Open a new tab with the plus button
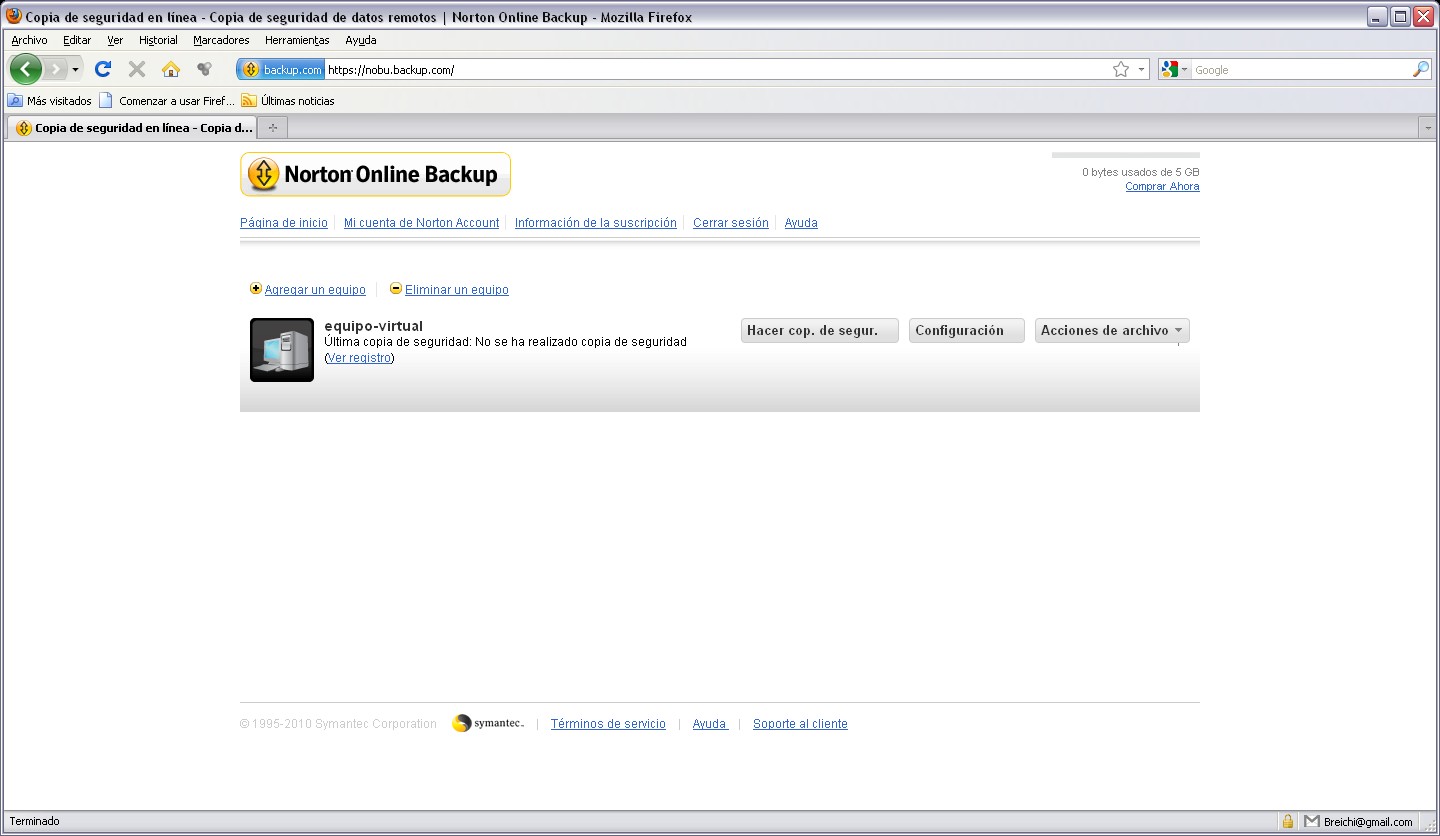Screen dimensions: 1440x836 pos(273,128)
